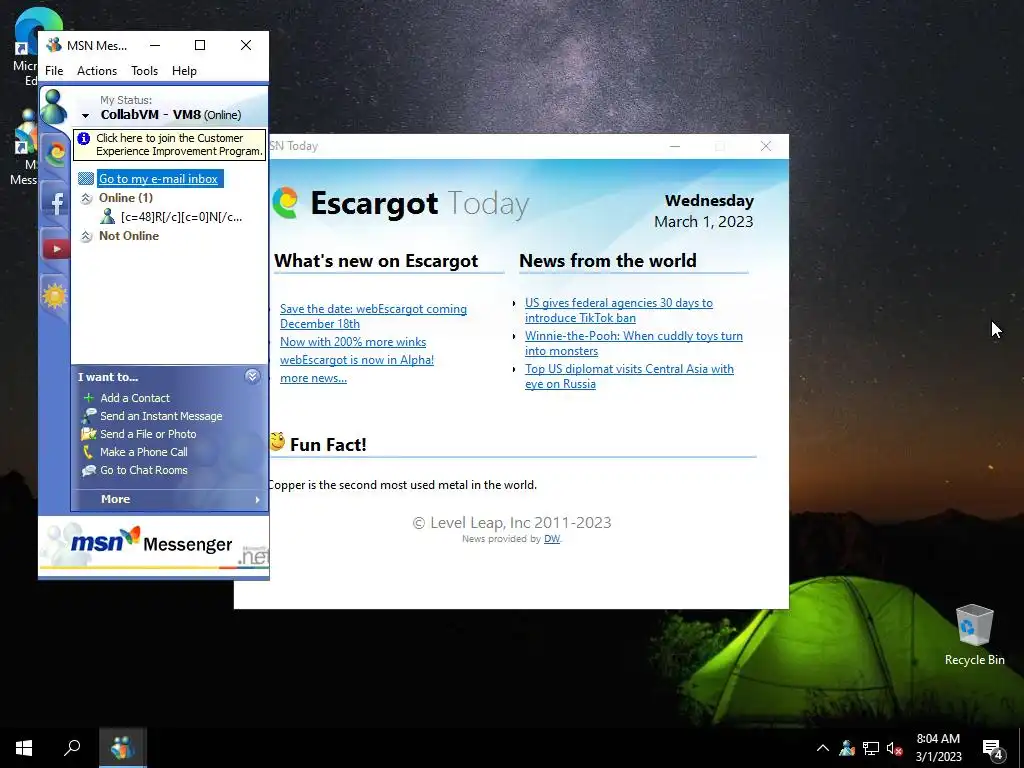
Task: Click the msn Messenger banner logo
Action: tap(153, 544)
